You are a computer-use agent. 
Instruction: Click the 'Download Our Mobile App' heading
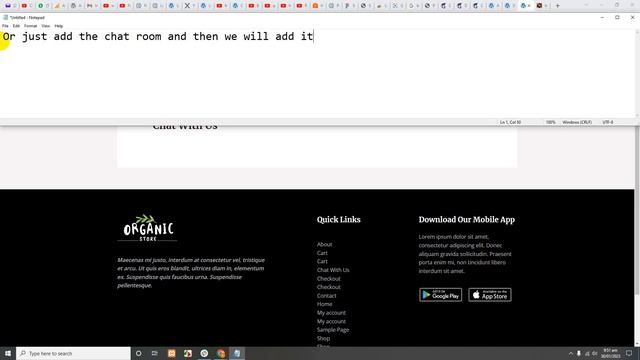coord(467,220)
